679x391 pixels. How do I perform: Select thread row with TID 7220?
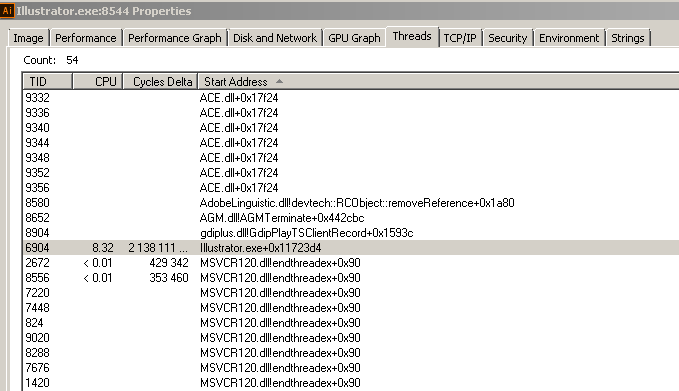click(x=351, y=293)
